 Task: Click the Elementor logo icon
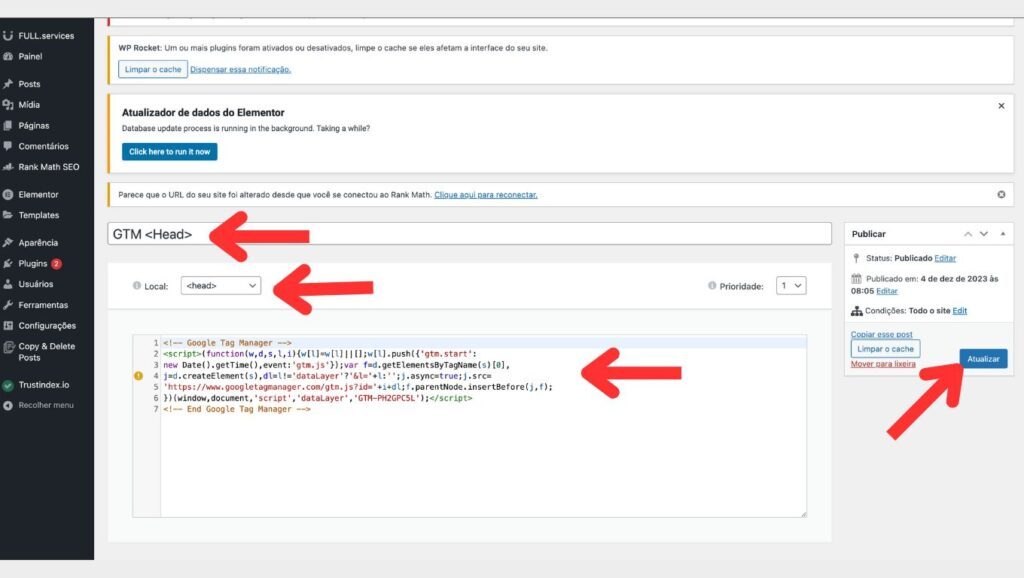click(8, 195)
